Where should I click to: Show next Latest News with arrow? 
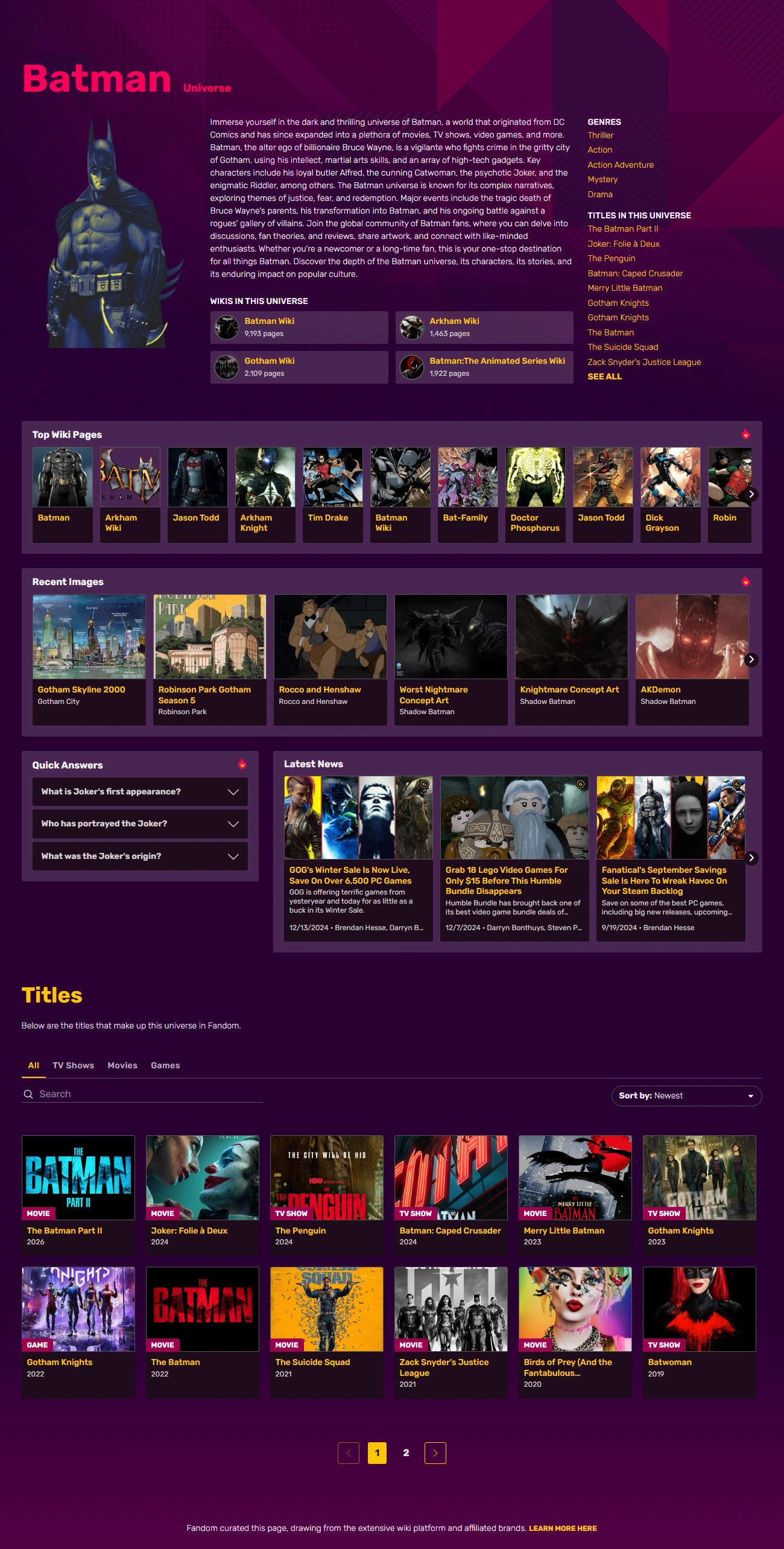(x=751, y=858)
